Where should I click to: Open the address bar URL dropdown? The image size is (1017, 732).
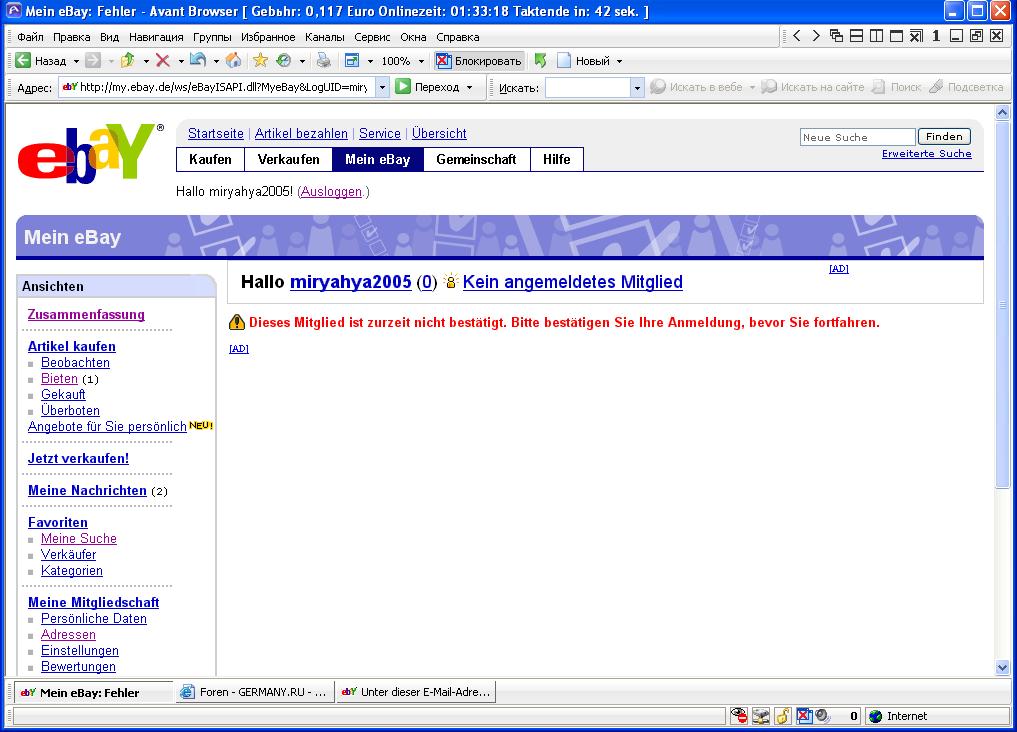(x=383, y=87)
